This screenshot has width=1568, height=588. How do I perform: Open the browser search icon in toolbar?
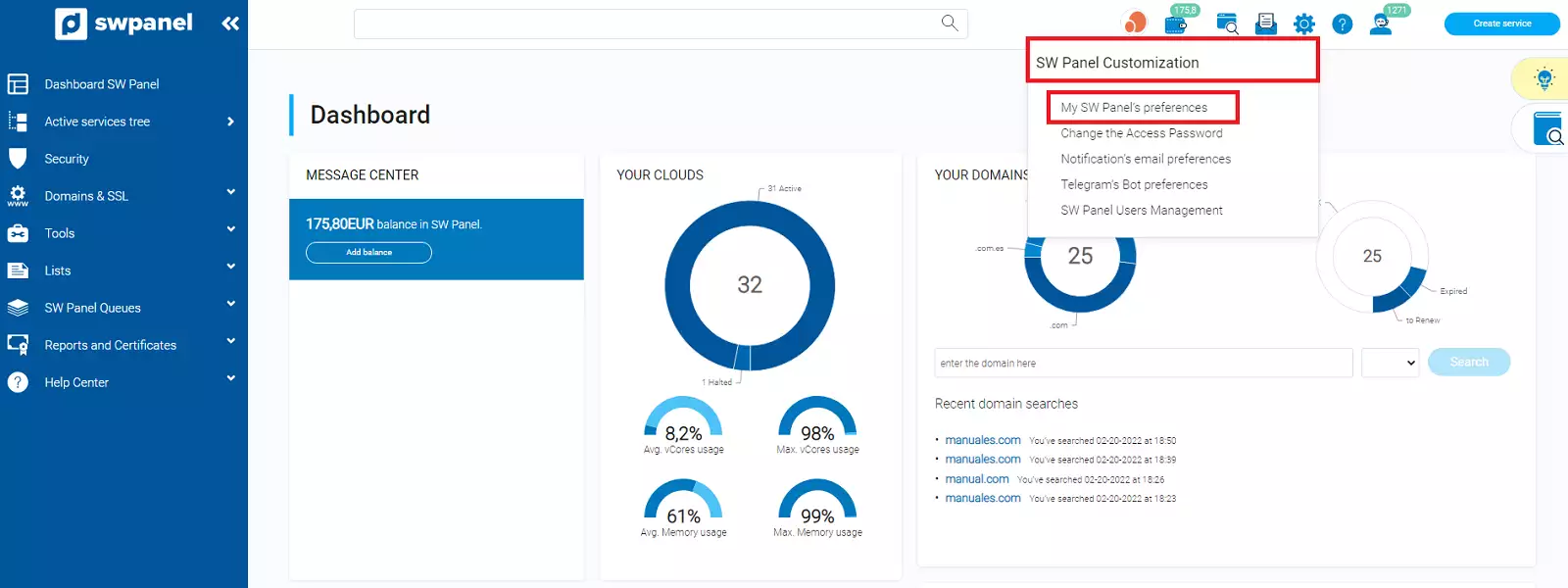point(1227,24)
